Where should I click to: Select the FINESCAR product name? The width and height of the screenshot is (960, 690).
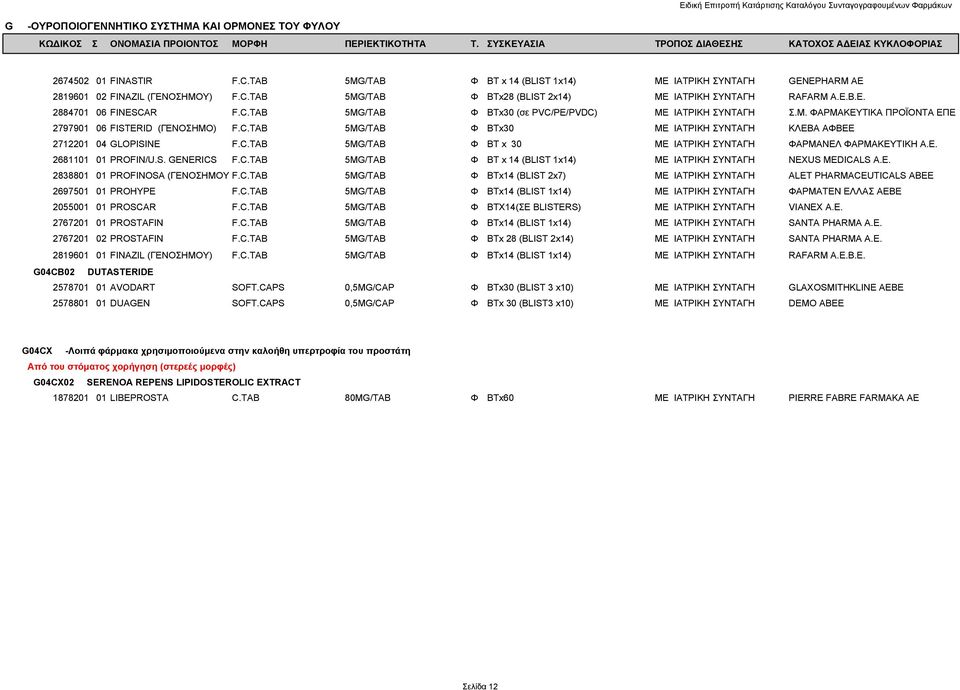click(133, 113)
